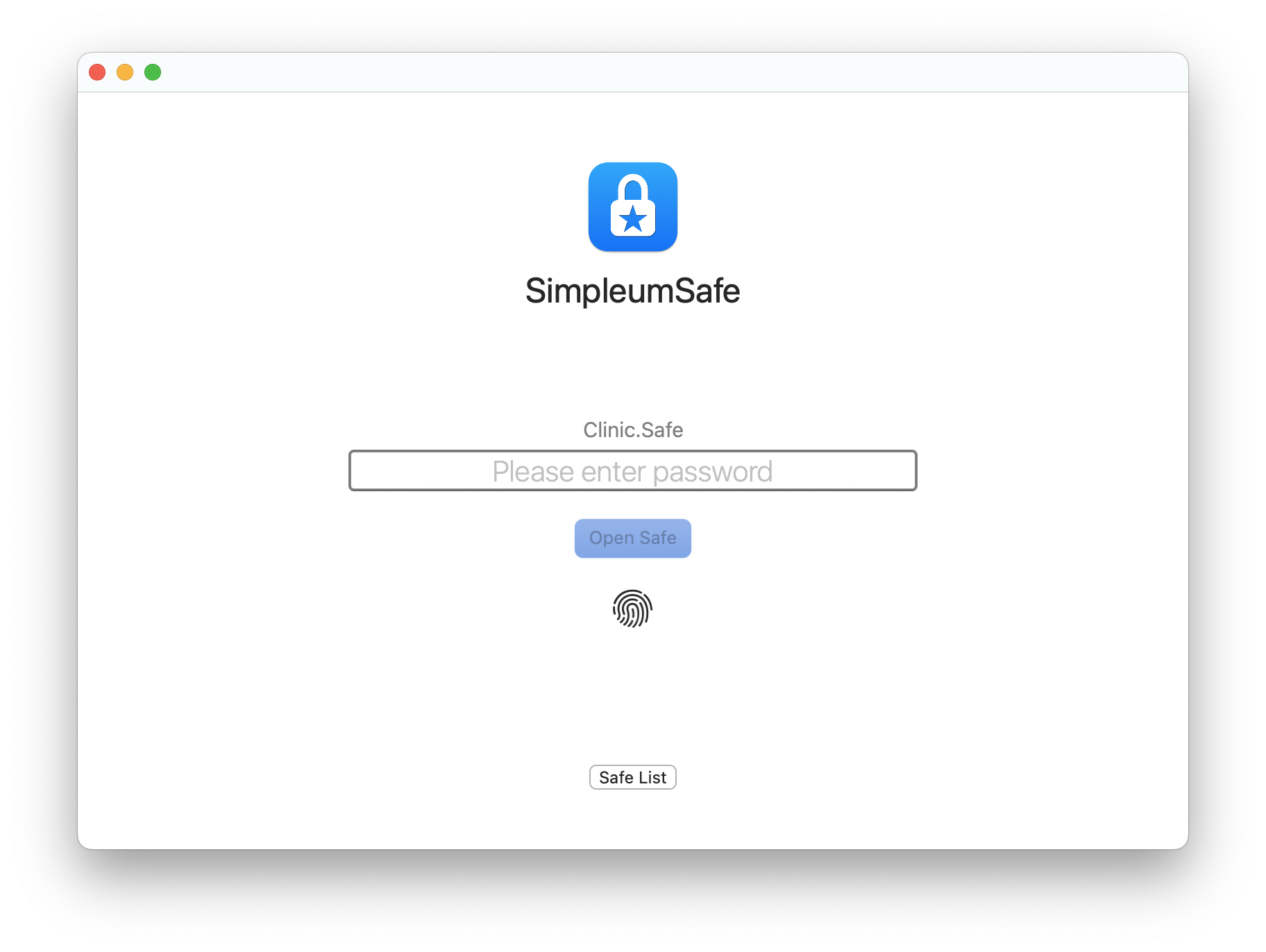Select the padlock shackle in the logo
This screenshot has width=1266, height=952.
(632, 189)
